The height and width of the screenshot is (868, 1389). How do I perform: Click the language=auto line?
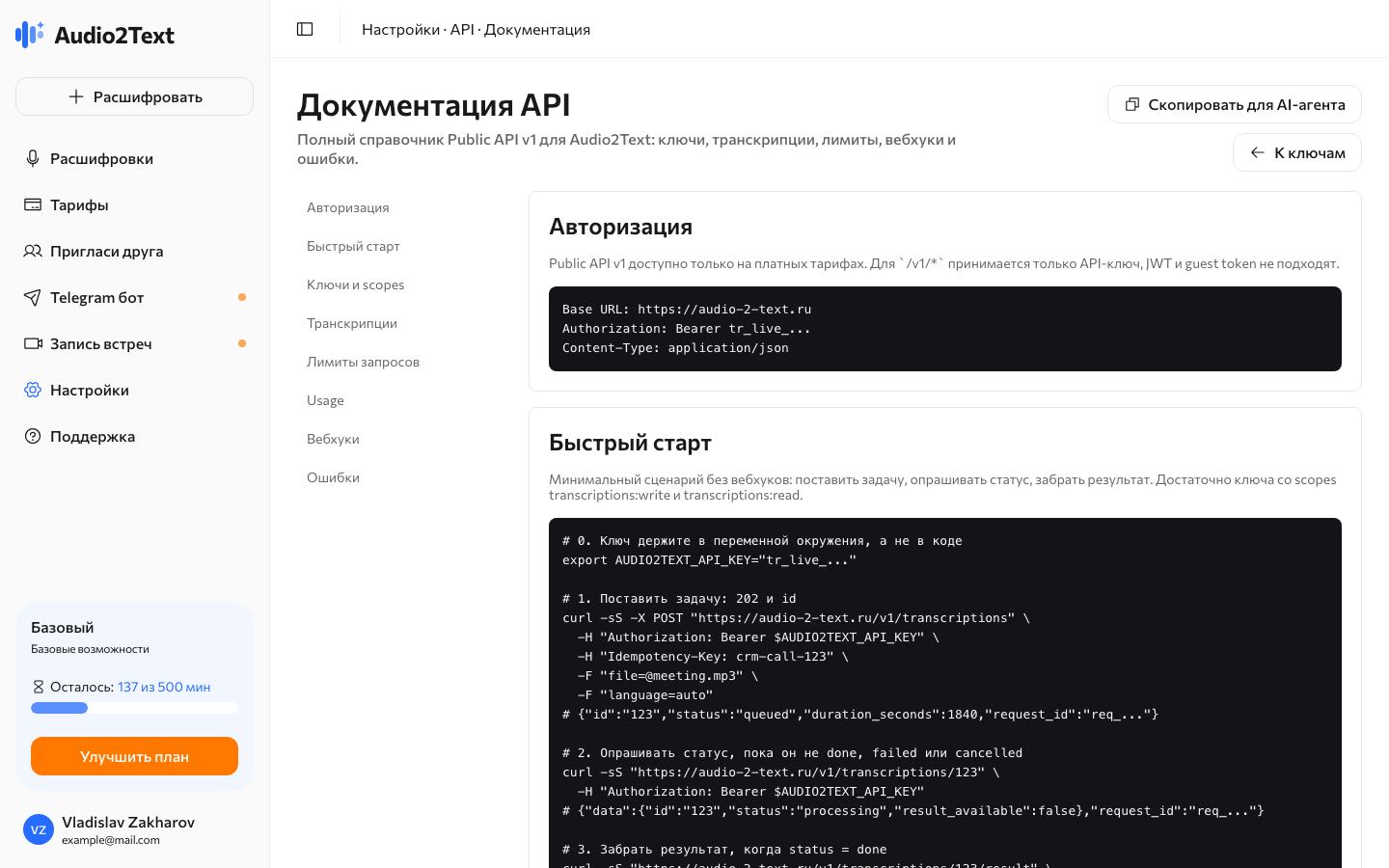tap(645, 695)
